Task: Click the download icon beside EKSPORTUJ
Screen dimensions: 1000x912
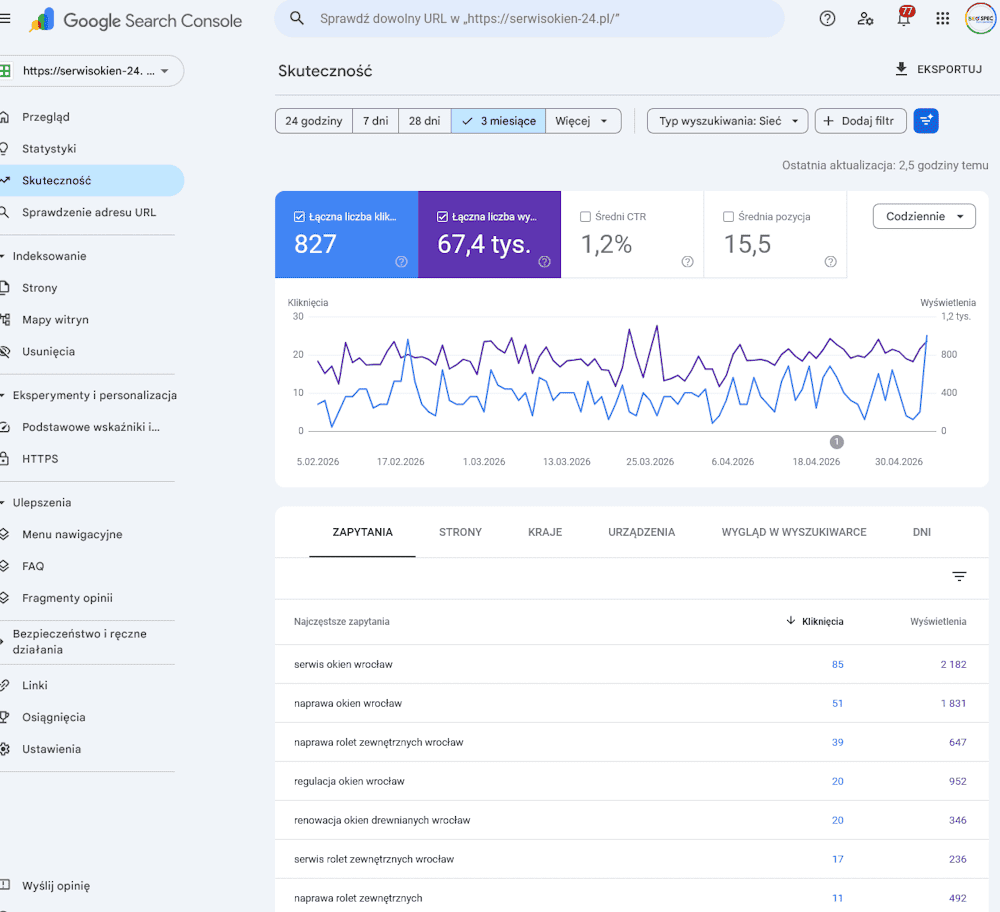Action: pos(901,69)
